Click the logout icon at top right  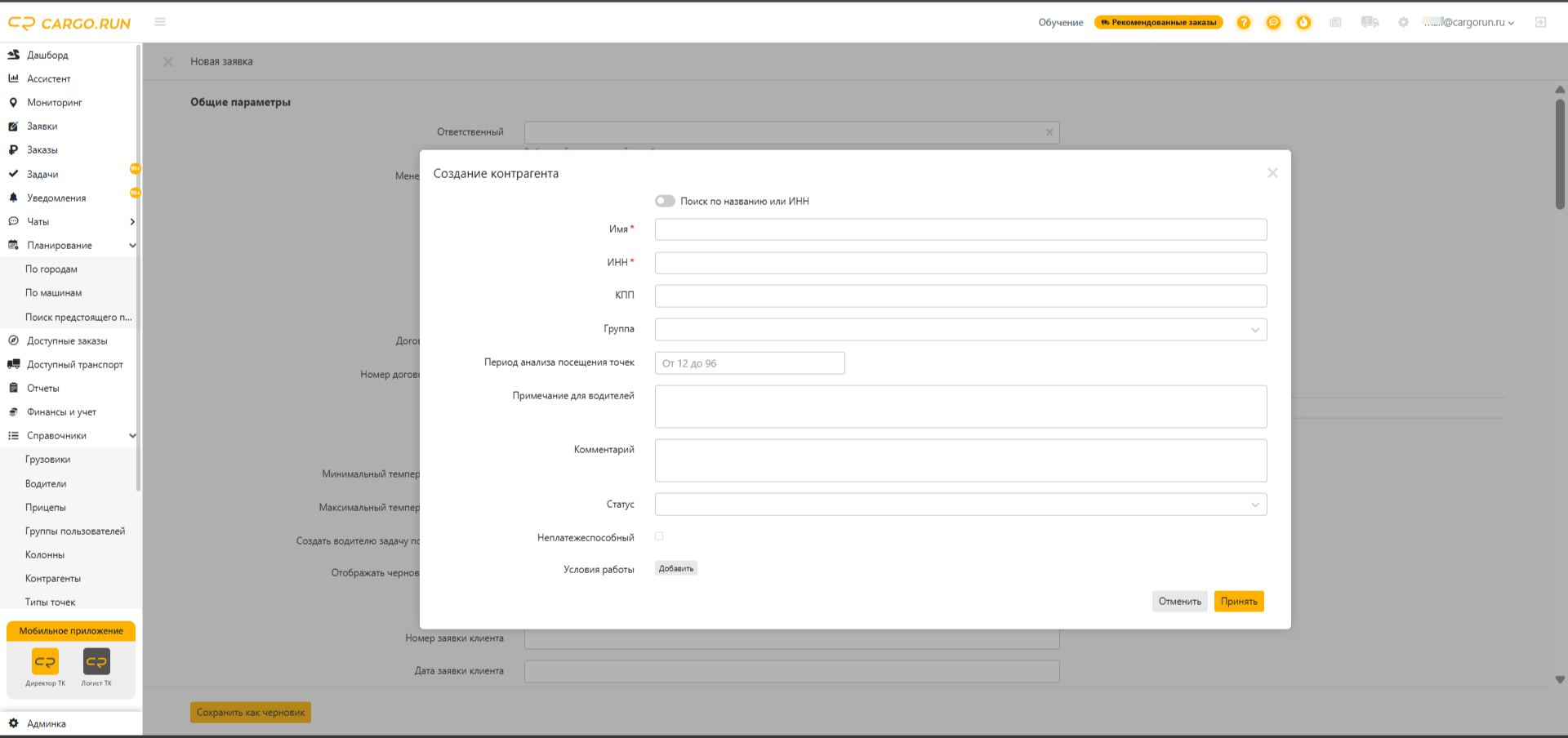pyautogui.click(x=1540, y=22)
